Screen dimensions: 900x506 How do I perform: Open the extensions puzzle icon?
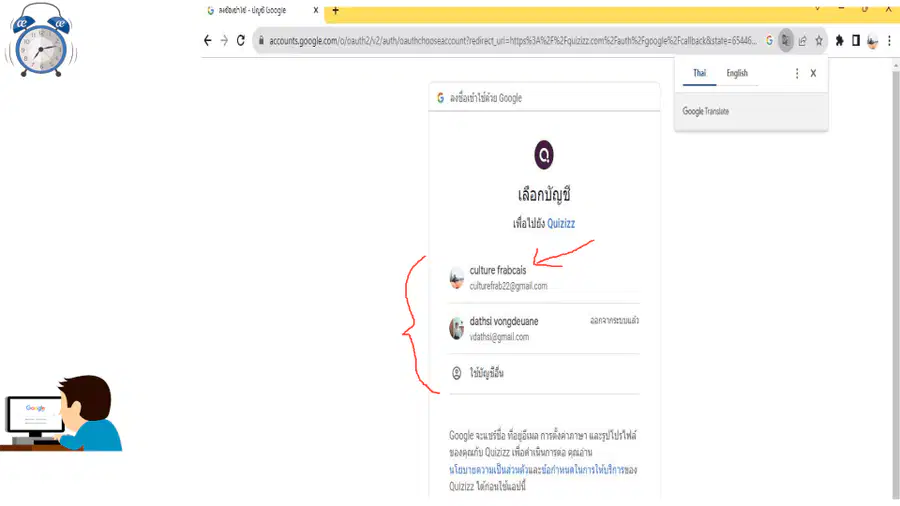[839, 41]
